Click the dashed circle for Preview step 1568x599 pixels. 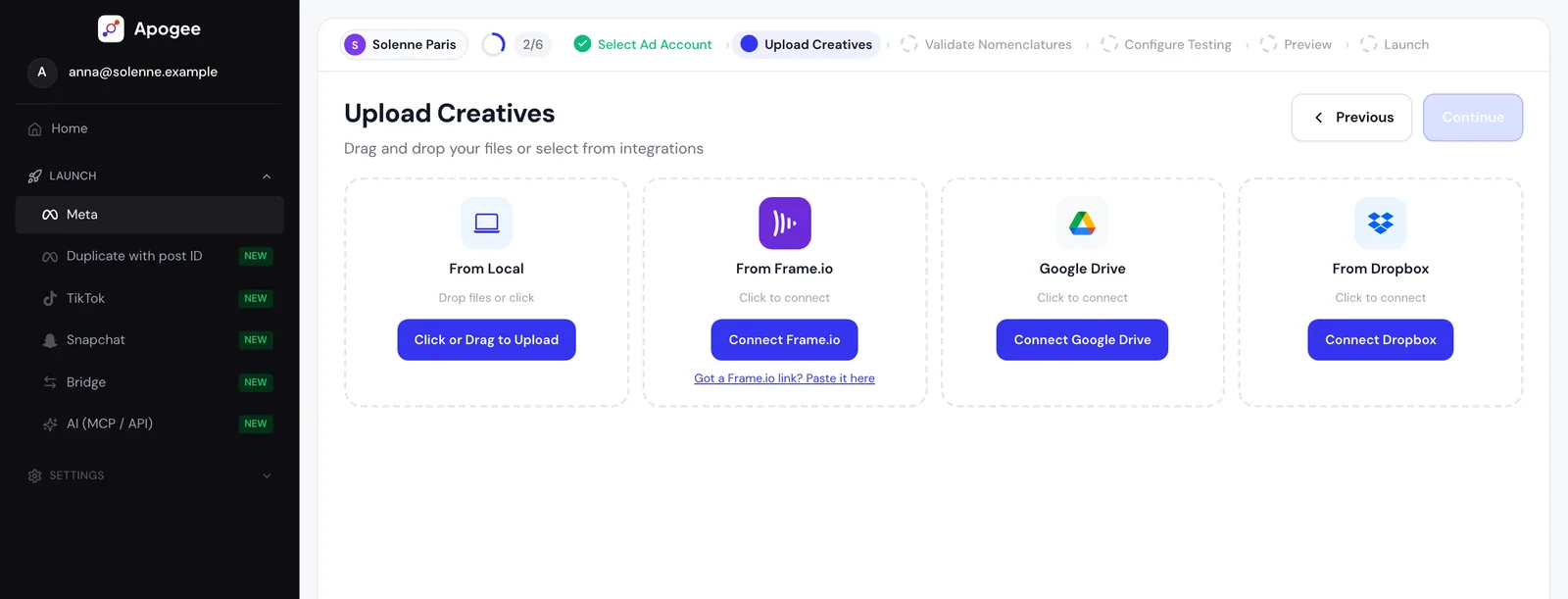1268,44
